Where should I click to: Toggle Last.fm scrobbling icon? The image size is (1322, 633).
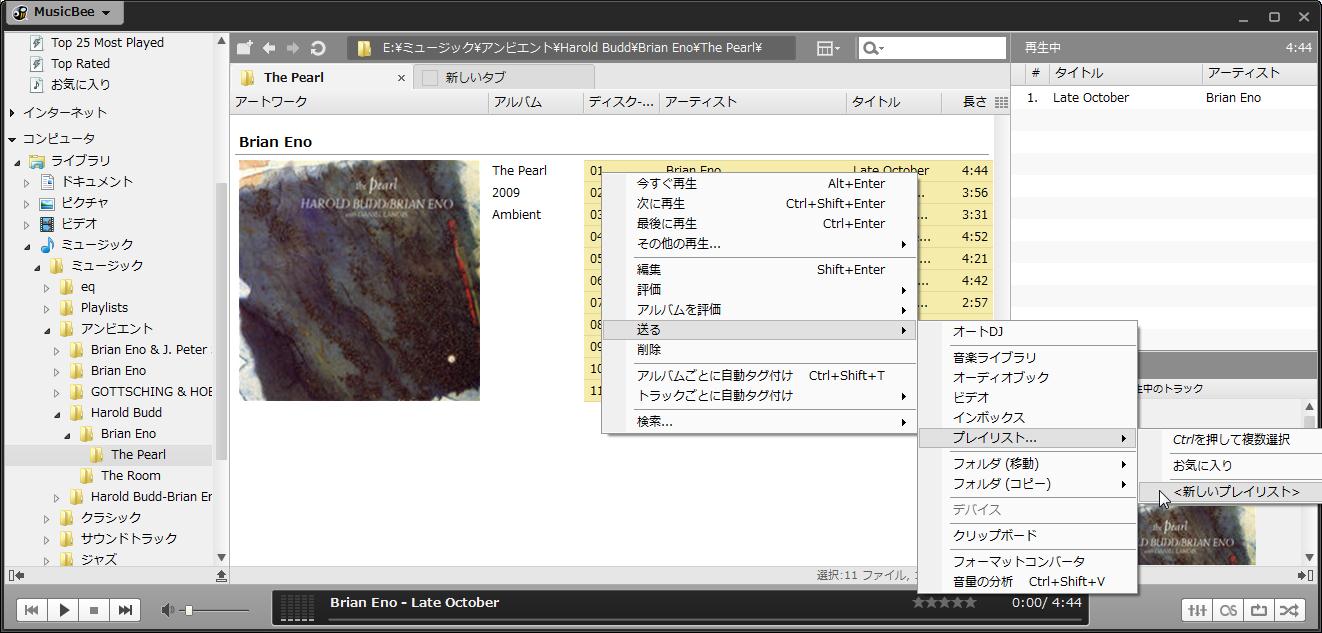tap(1228, 610)
